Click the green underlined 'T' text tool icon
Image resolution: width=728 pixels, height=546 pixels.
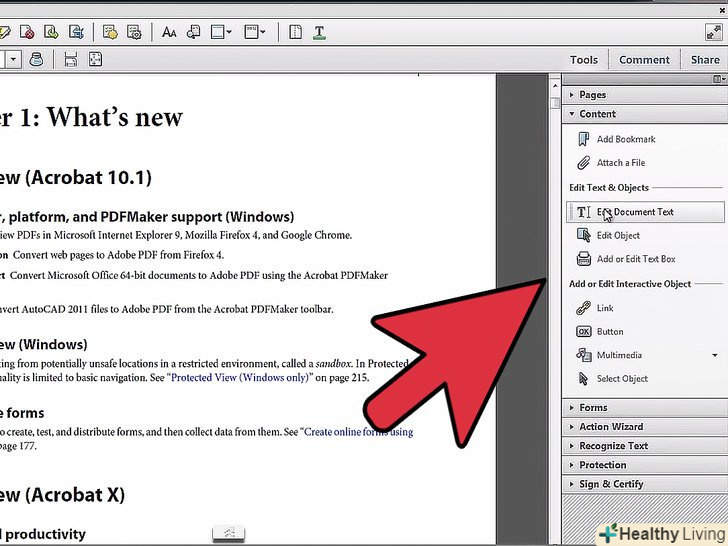pyautogui.click(x=319, y=32)
